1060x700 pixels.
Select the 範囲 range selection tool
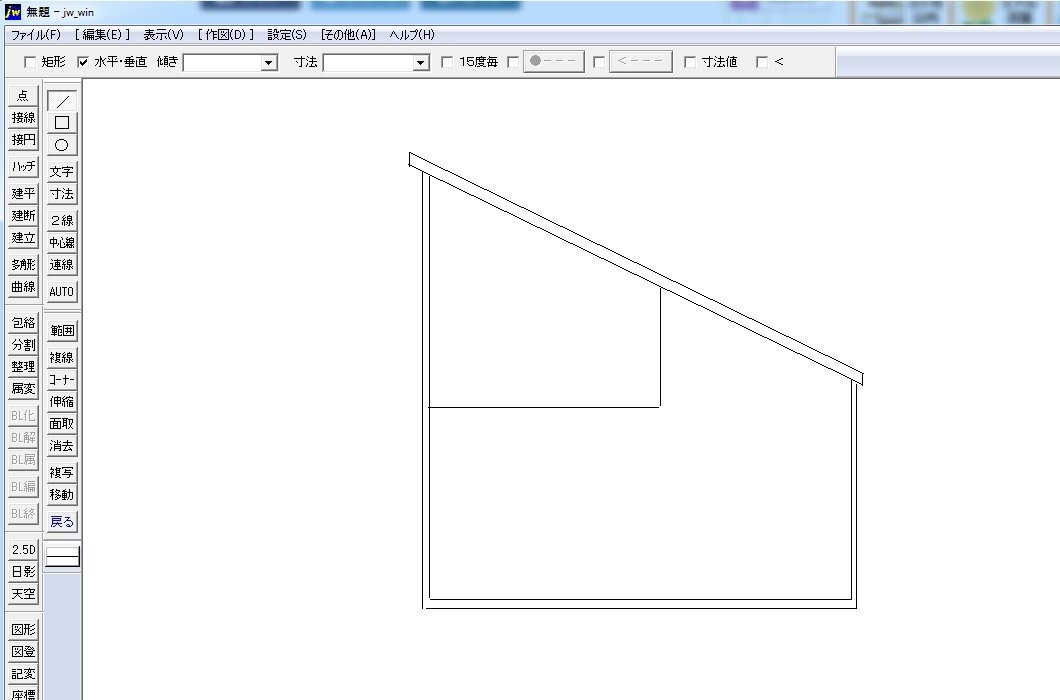[62, 331]
